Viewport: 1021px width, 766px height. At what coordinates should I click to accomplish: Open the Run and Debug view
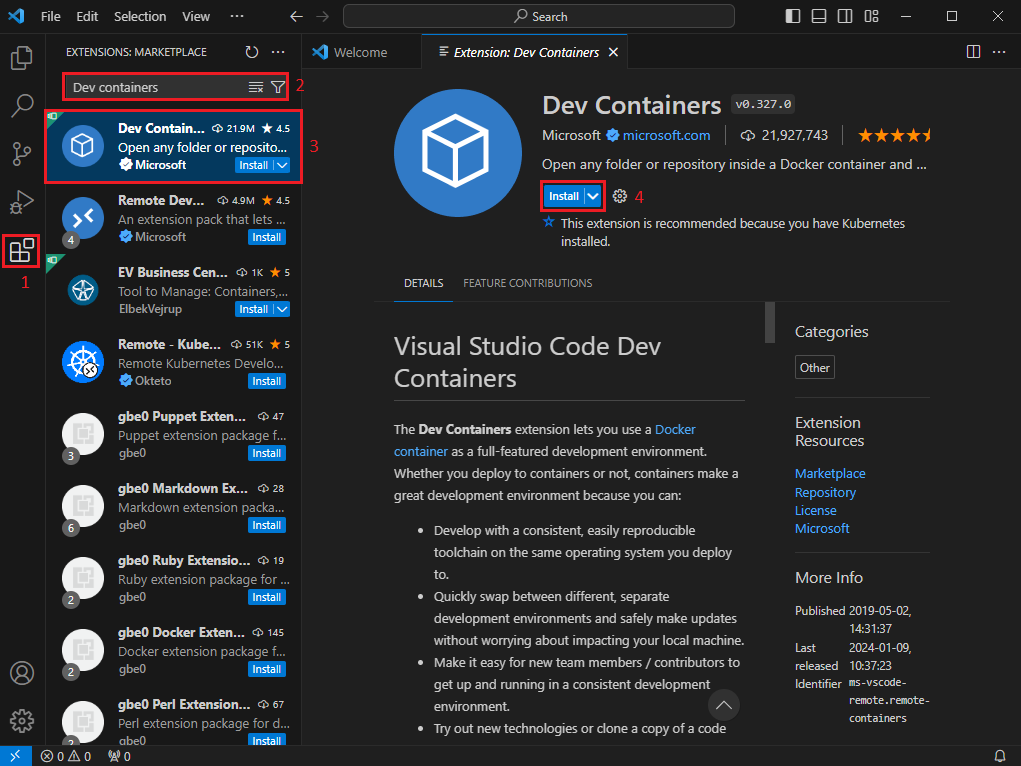21,202
